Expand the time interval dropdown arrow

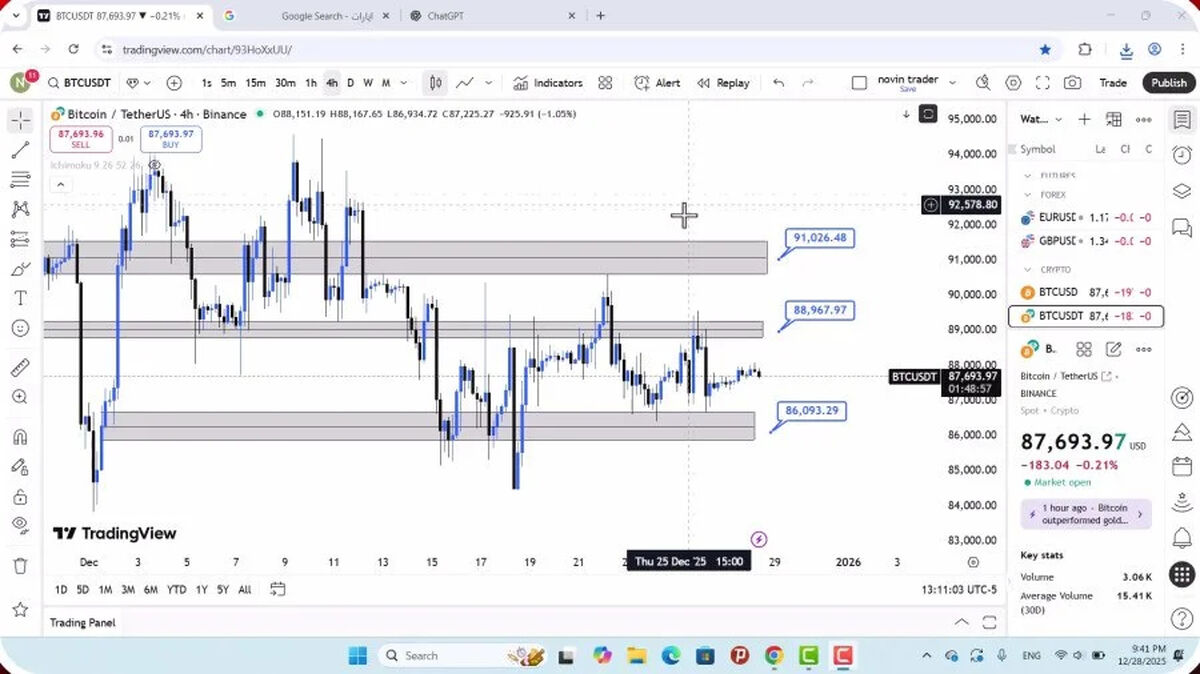click(404, 83)
